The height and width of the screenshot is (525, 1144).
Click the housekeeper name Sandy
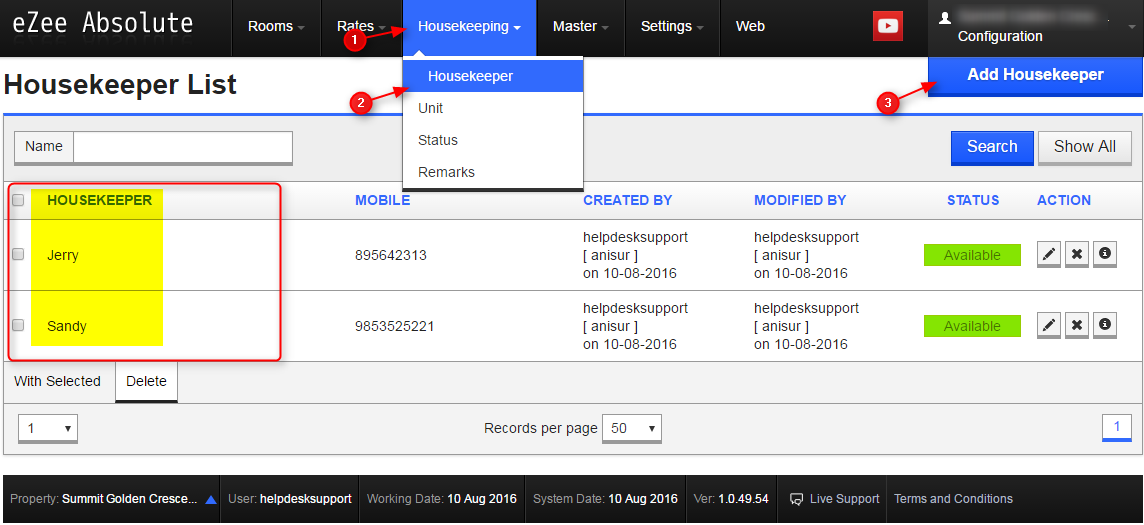[67, 326]
